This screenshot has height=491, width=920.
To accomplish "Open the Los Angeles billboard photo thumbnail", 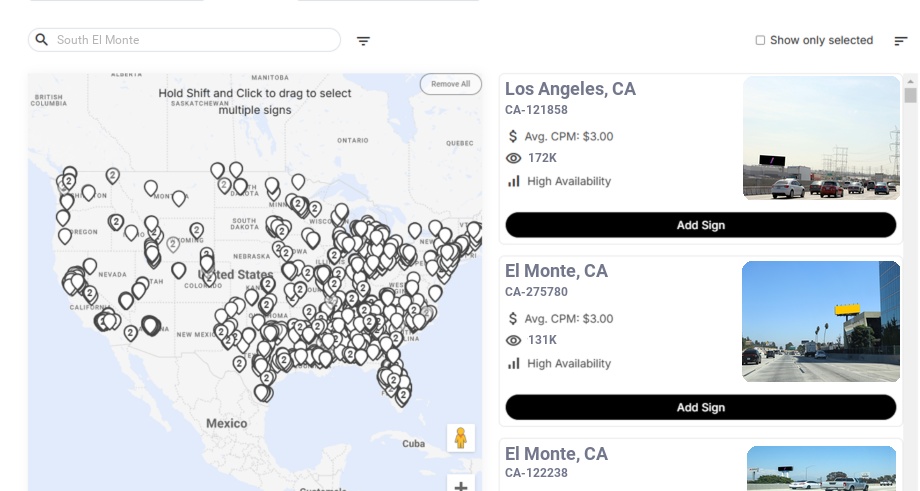I will (821, 138).
